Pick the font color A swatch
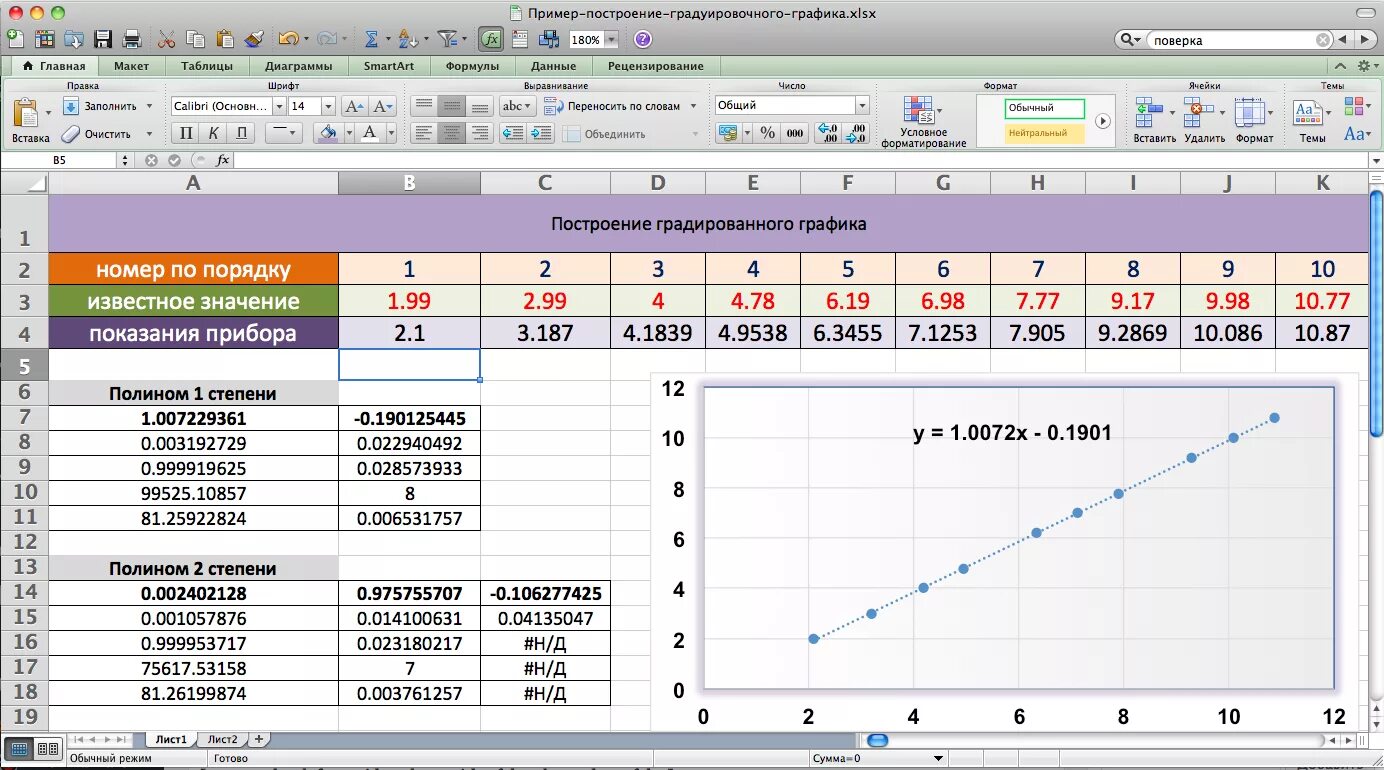1384x770 pixels. pyautogui.click(x=370, y=133)
